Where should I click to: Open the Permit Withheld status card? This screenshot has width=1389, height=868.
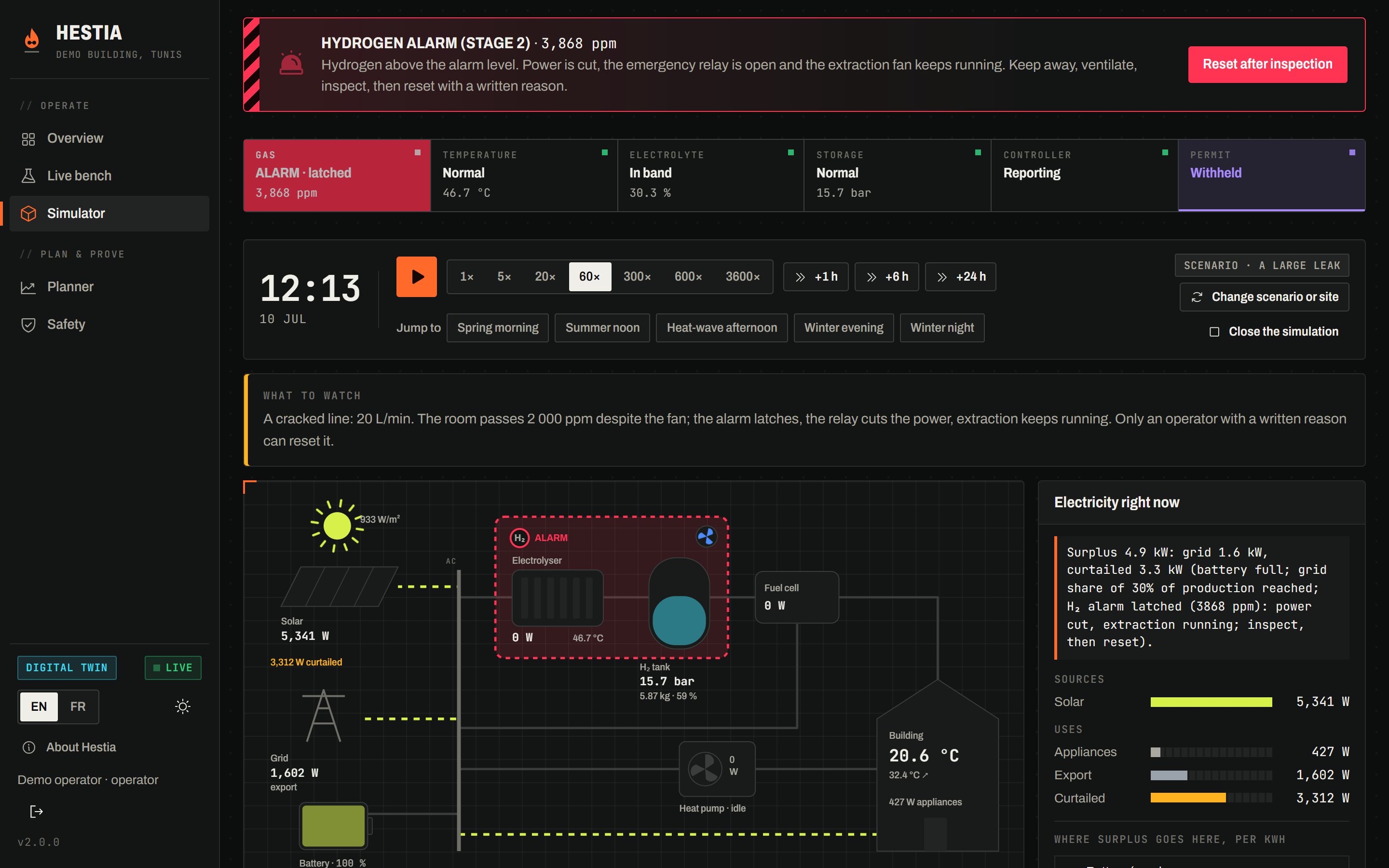click(x=1271, y=175)
